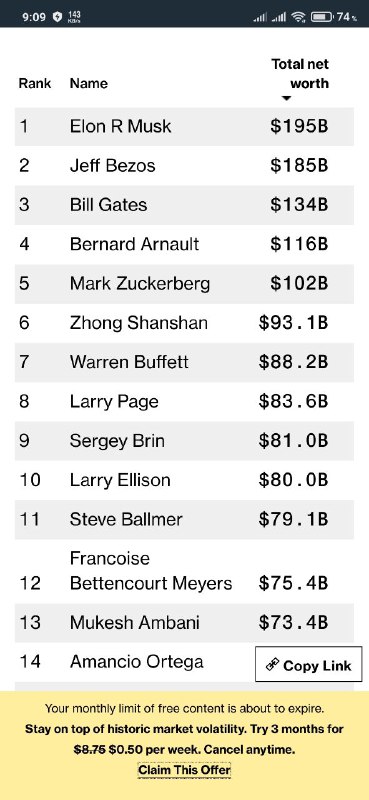This screenshot has height=800, width=369.
Task: Open Mark Zuckerberg's entry
Action: [x=140, y=283]
